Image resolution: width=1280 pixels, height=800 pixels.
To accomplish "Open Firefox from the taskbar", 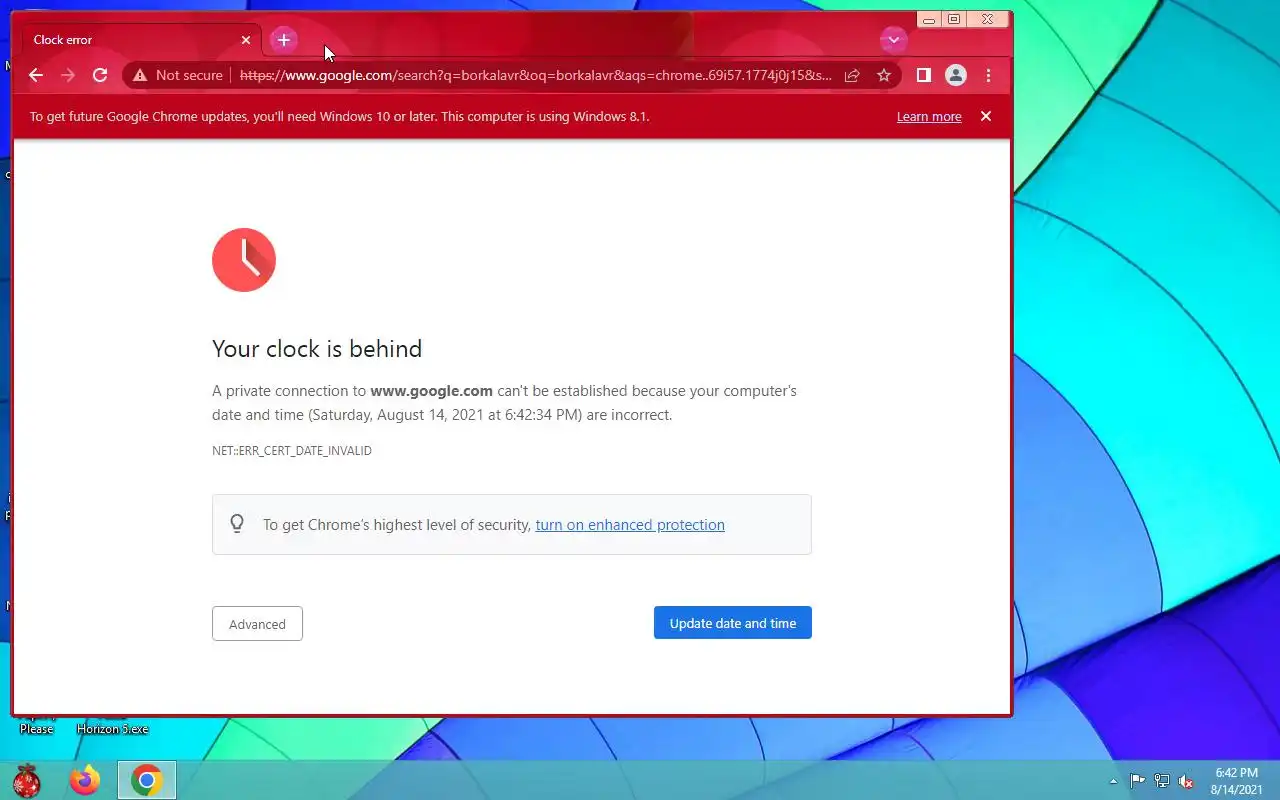I will pos(85,780).
